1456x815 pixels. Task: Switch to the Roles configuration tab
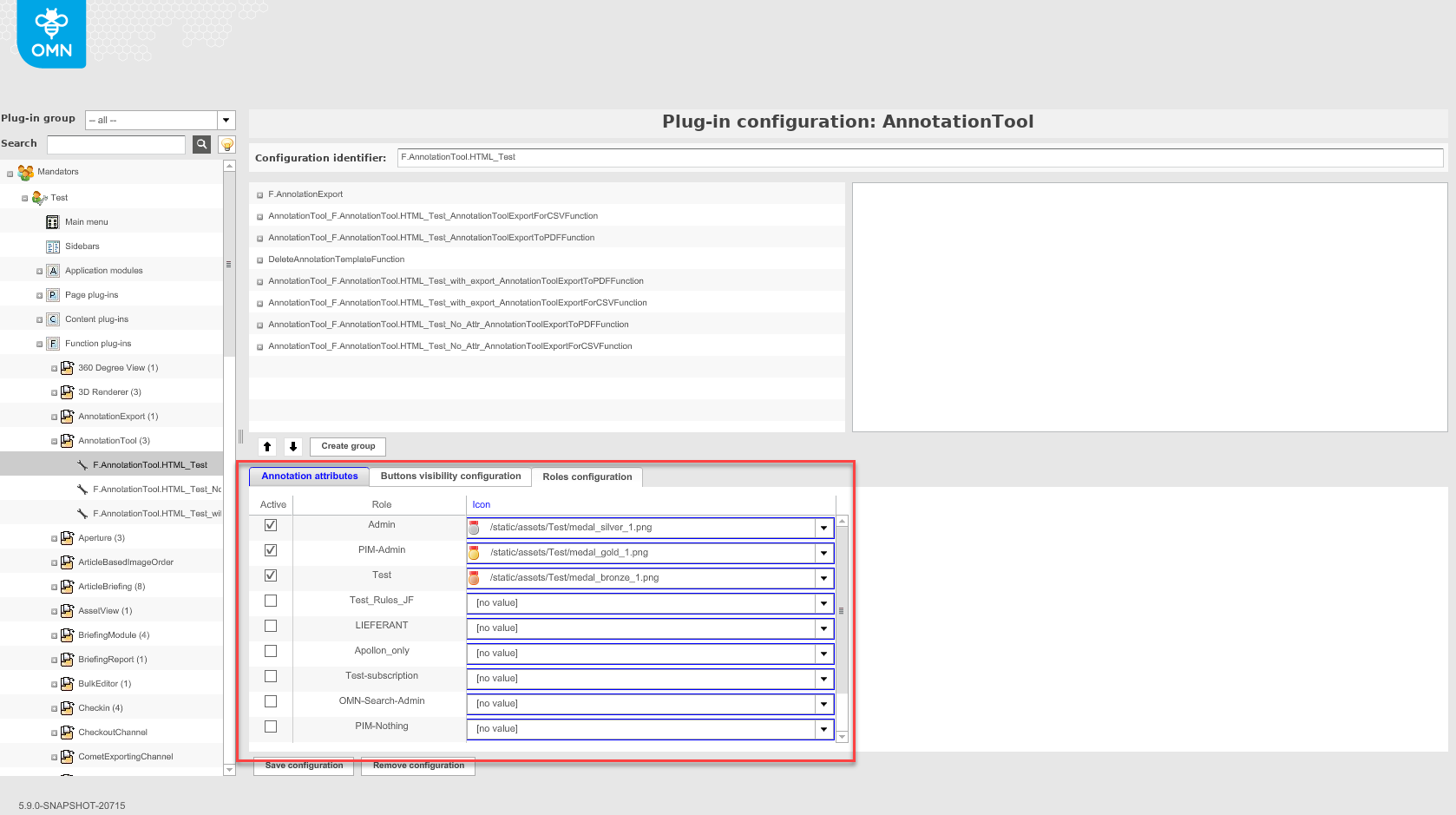click(587, 477)
